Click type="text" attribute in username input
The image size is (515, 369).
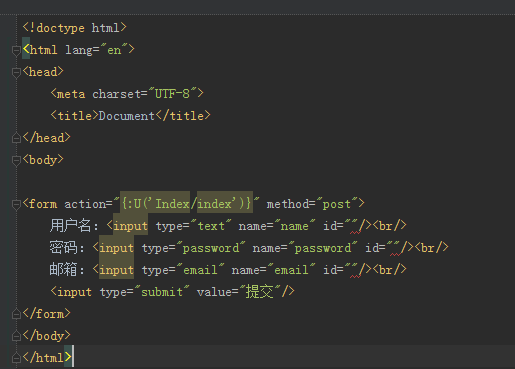click(x=193, y=226)
